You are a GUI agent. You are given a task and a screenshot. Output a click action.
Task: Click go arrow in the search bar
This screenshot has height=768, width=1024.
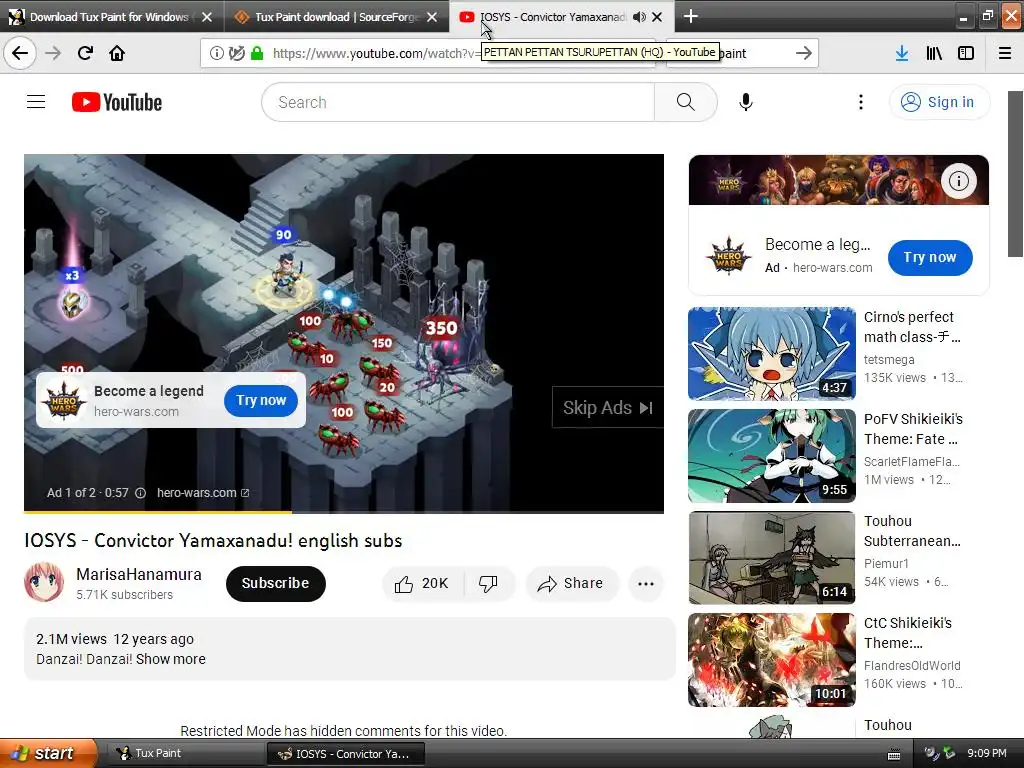point(804,53)
